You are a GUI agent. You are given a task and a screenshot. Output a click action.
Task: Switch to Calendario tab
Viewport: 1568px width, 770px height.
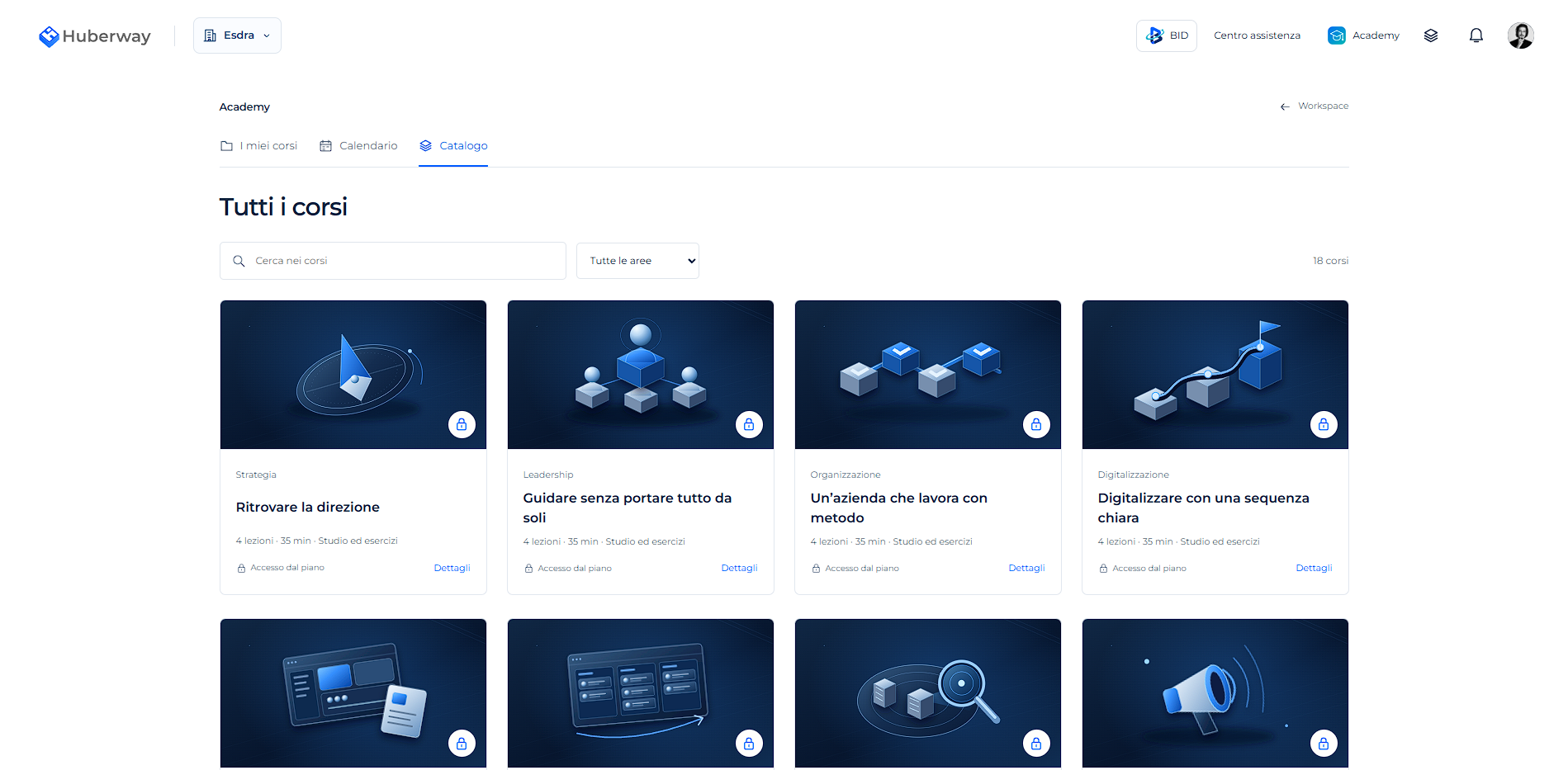point(358,145)
